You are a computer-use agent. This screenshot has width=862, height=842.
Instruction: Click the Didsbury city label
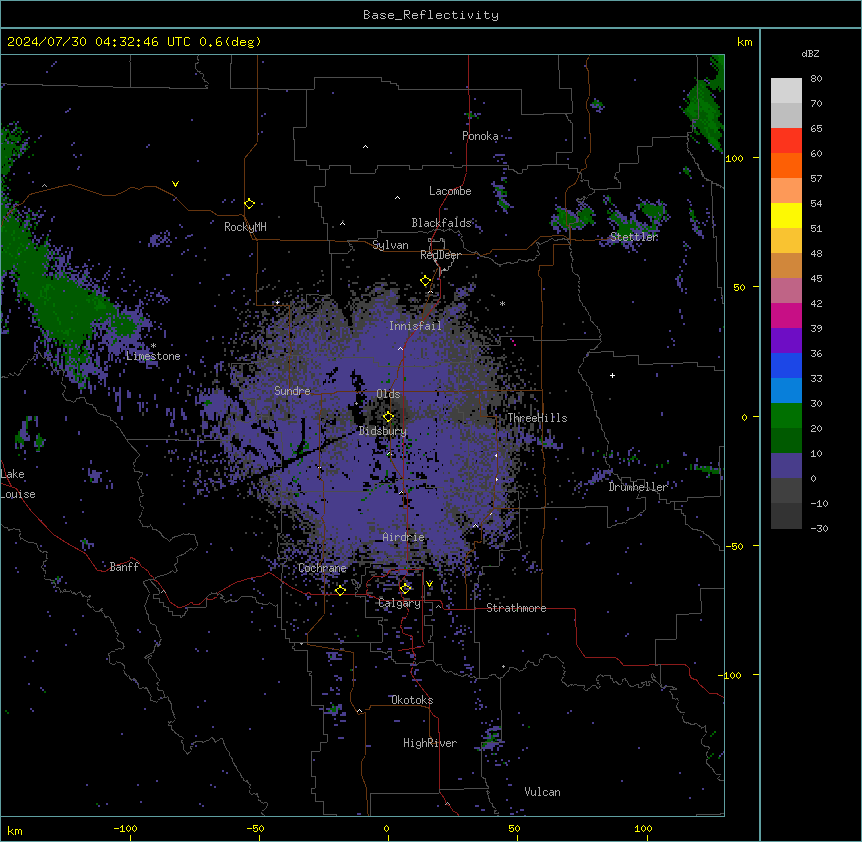tap(383, 431)
